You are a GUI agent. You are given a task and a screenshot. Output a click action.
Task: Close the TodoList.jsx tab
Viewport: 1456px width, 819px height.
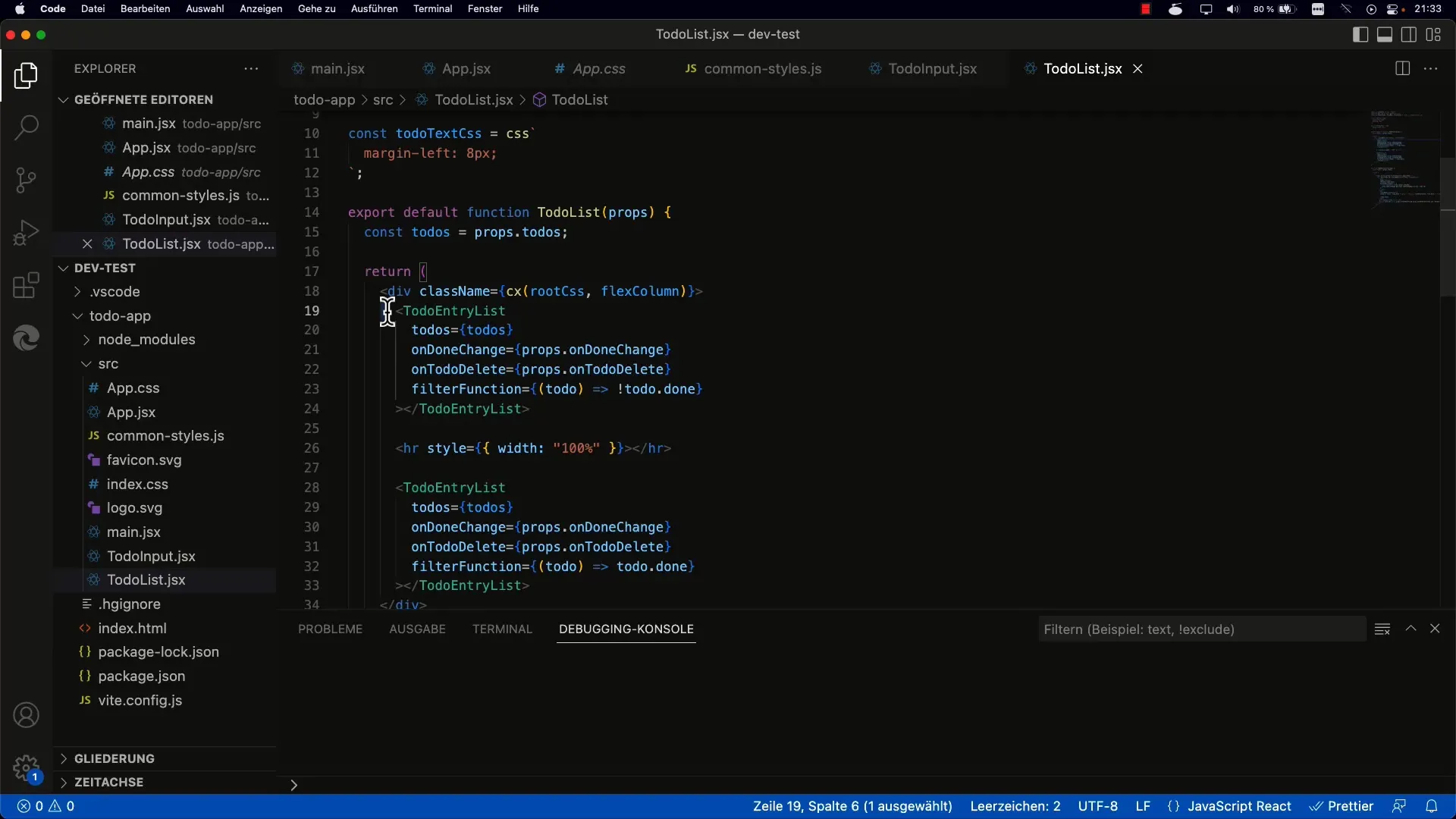coord(1137,68)
